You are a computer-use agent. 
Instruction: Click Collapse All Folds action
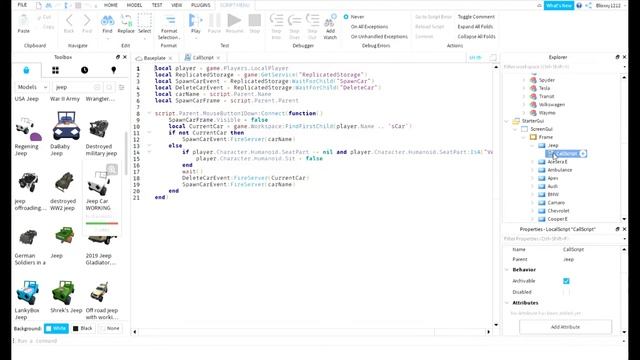476,36
